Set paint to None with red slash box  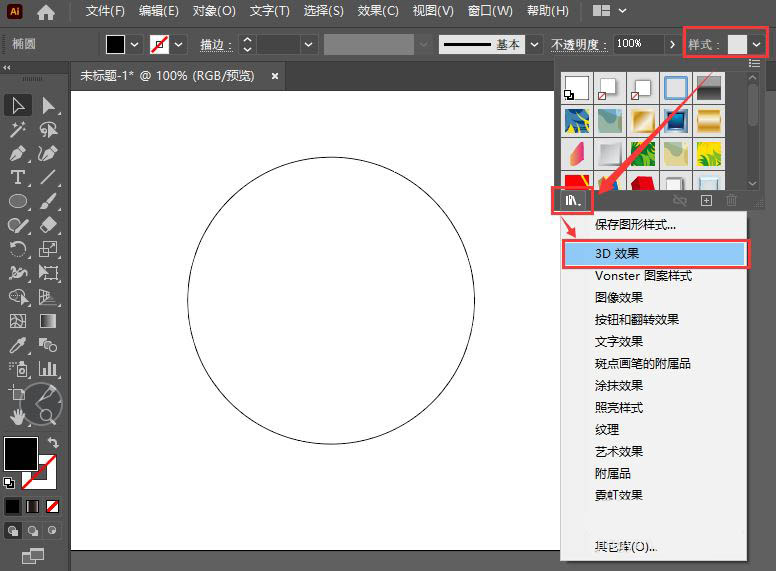52,506
